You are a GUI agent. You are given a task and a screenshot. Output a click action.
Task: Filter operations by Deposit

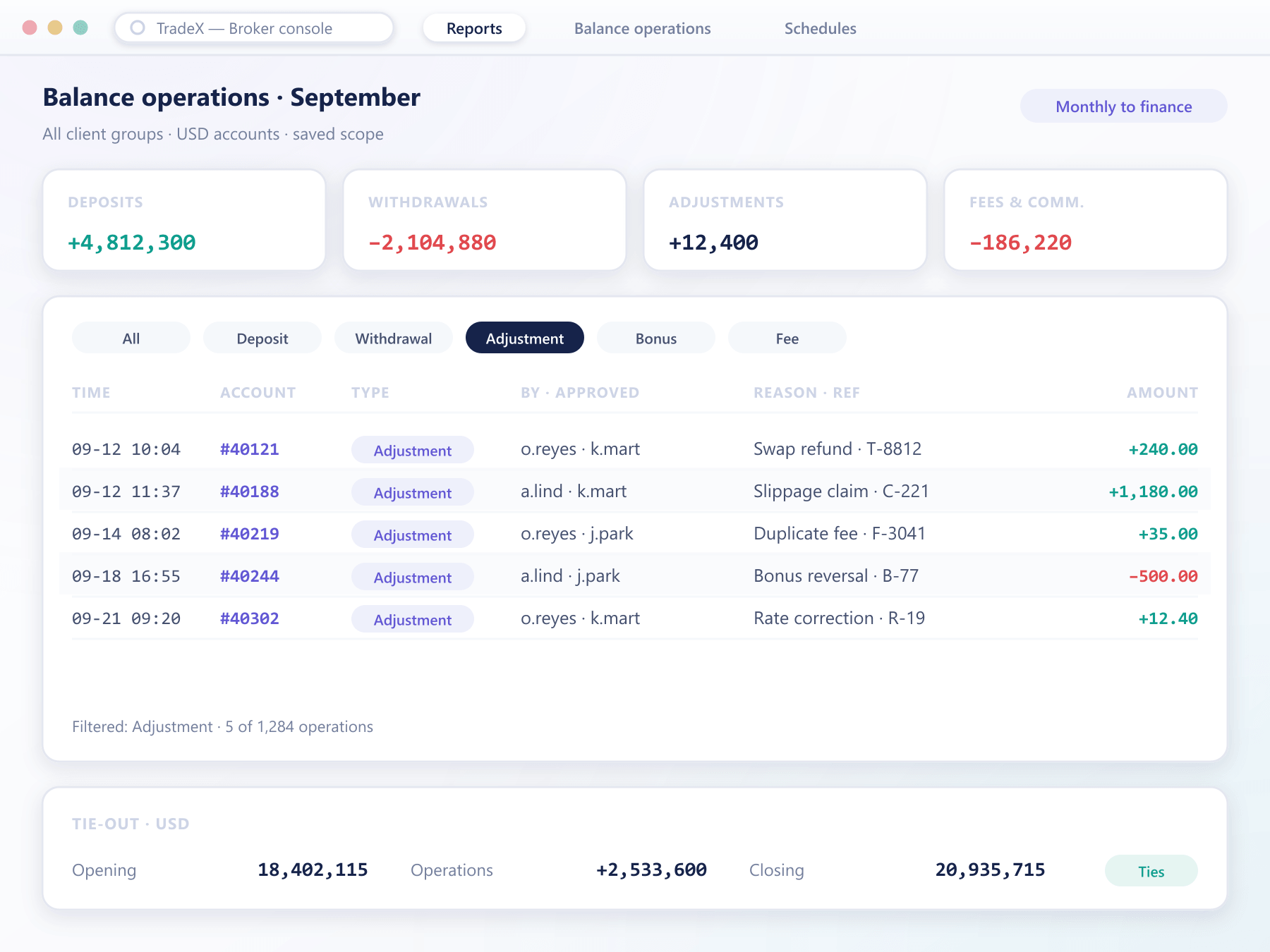point(262,338)
